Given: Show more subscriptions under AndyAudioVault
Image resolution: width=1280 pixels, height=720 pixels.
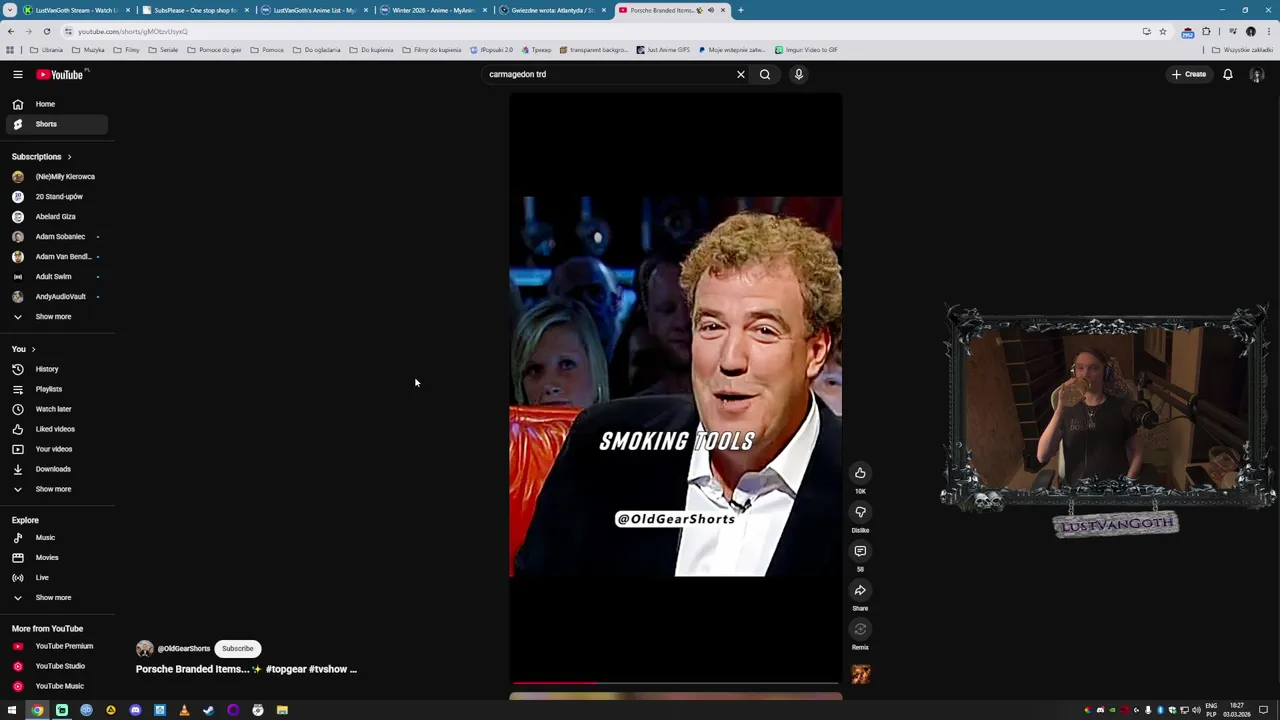Looking at the screenshot, I should point(56,317).
